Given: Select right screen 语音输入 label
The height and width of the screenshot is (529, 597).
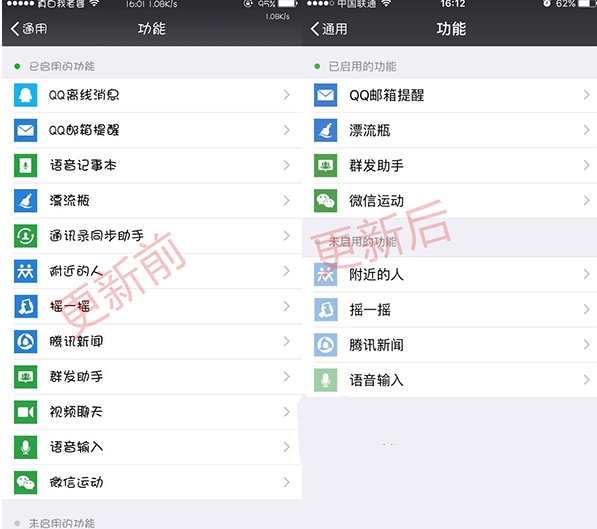Looking at the screenshot, I should coord(377,380).
